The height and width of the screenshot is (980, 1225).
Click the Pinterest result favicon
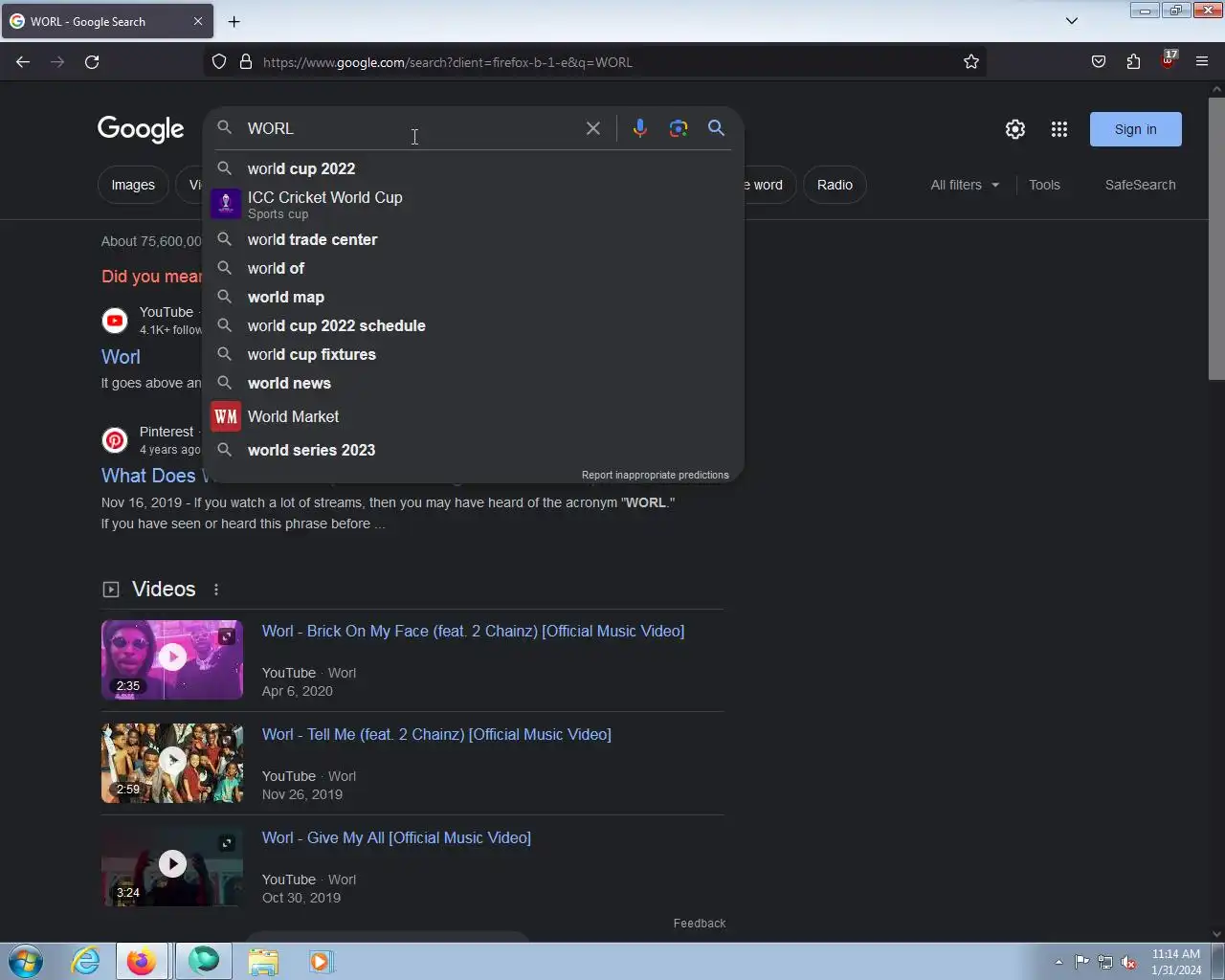115,440
